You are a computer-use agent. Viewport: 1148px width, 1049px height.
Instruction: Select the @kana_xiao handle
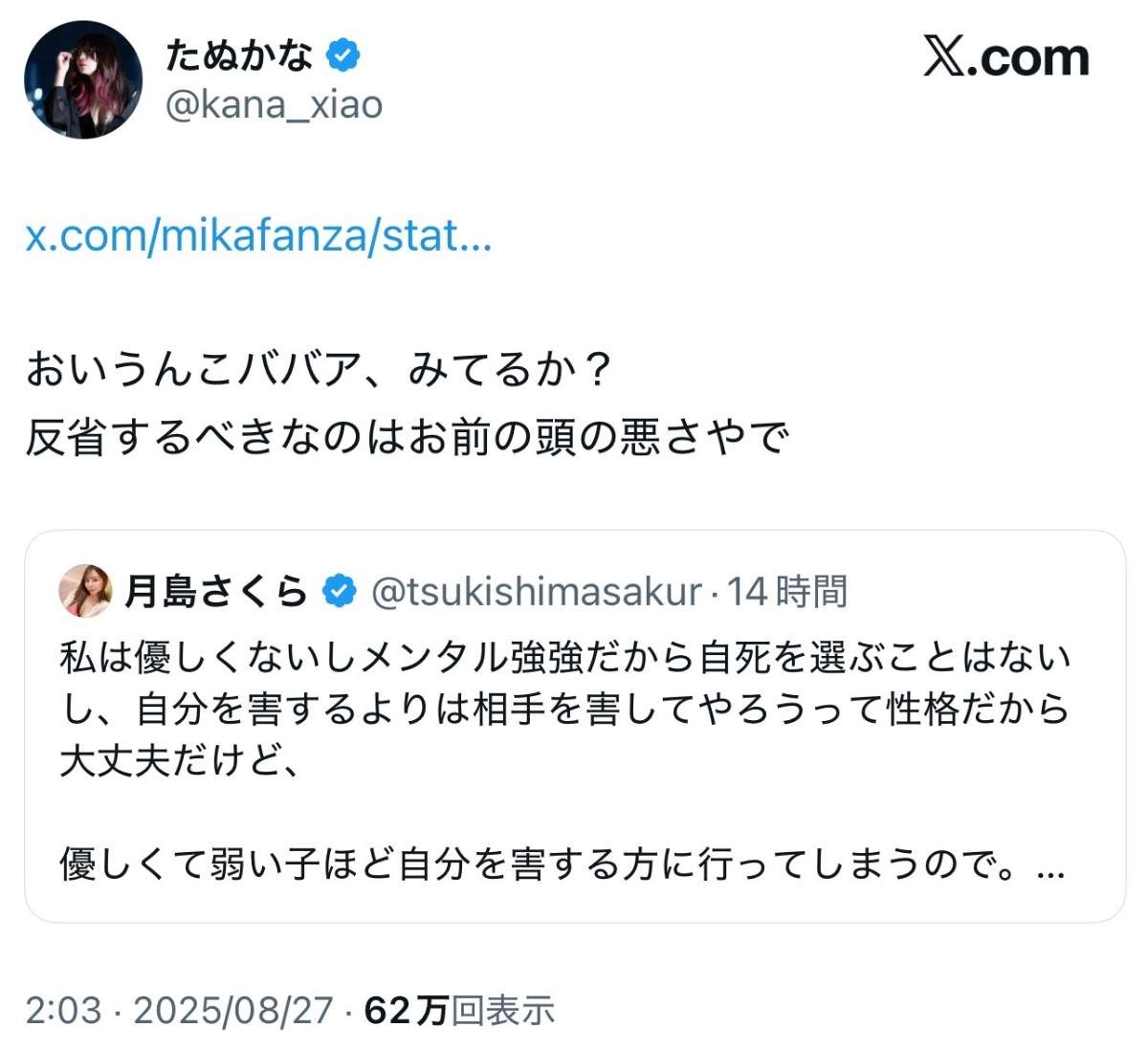[x=276, y=105]
